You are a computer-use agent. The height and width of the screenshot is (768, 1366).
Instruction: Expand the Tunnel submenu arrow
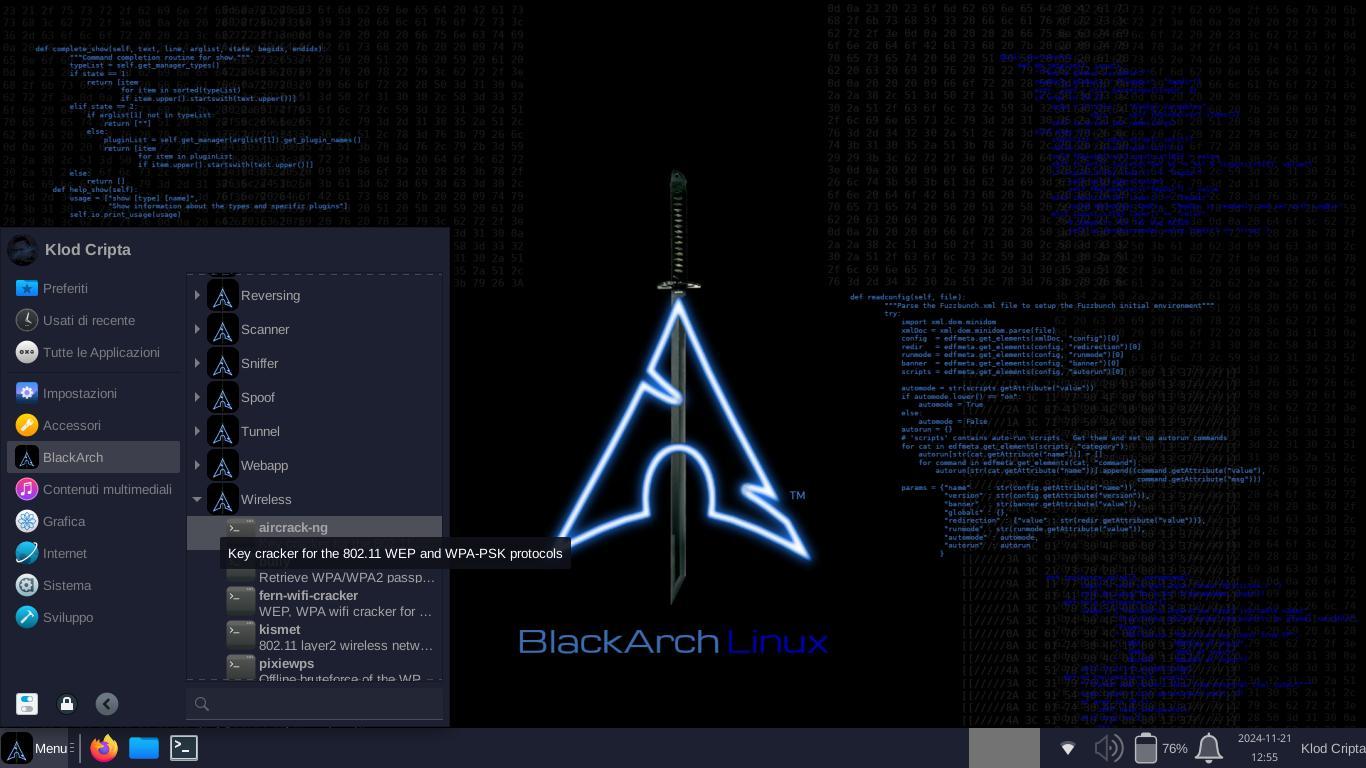click(197, 431)
